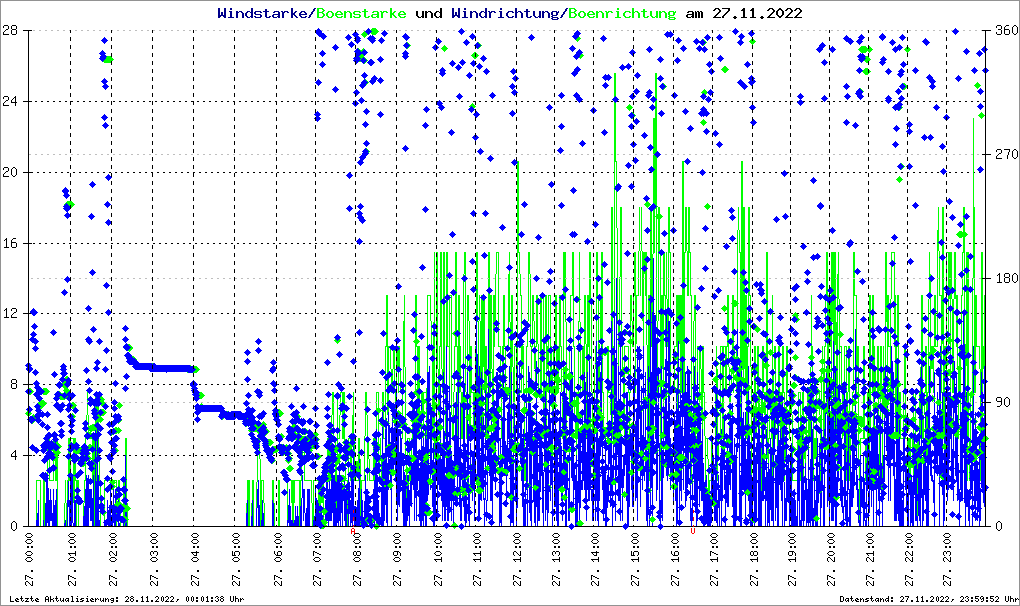The image size is (1020, 606).
Task: Click the 28 wind speed axis label
Action: (x=9, y=31)
